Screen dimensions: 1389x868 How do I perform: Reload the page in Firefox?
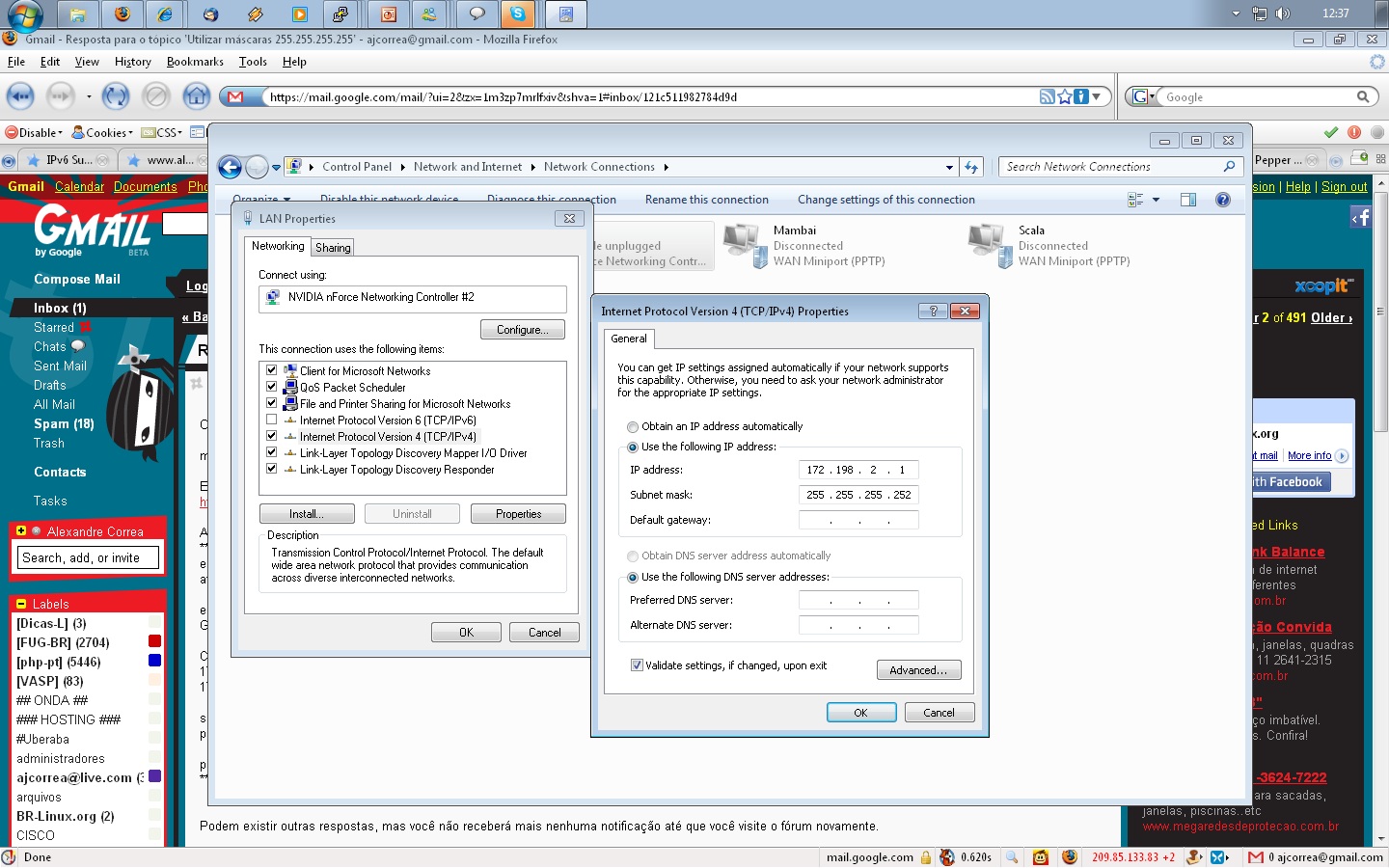(116, 96)
